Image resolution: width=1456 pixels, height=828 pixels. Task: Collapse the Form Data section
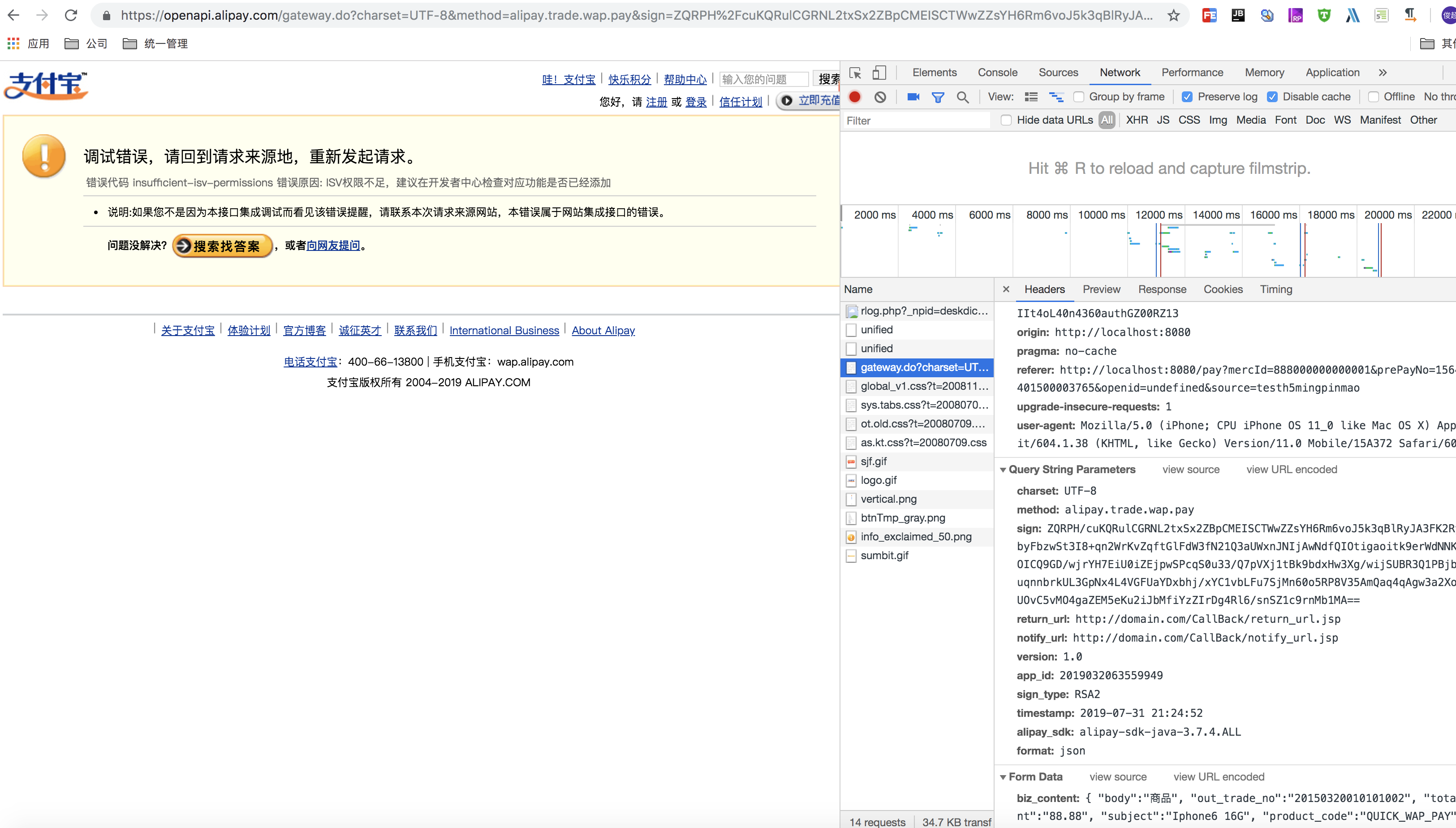[x=1003, y=777]
